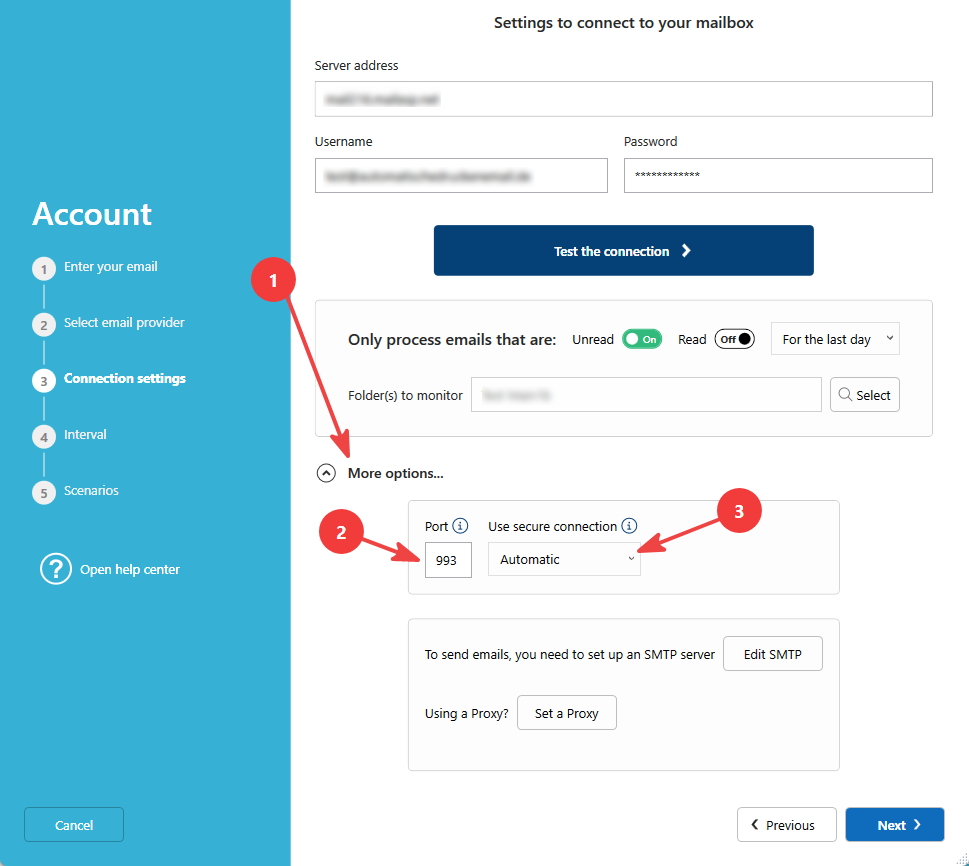Click Select folder button
Viewport: 969px width, 866px height.
click(x=865, y=394)
